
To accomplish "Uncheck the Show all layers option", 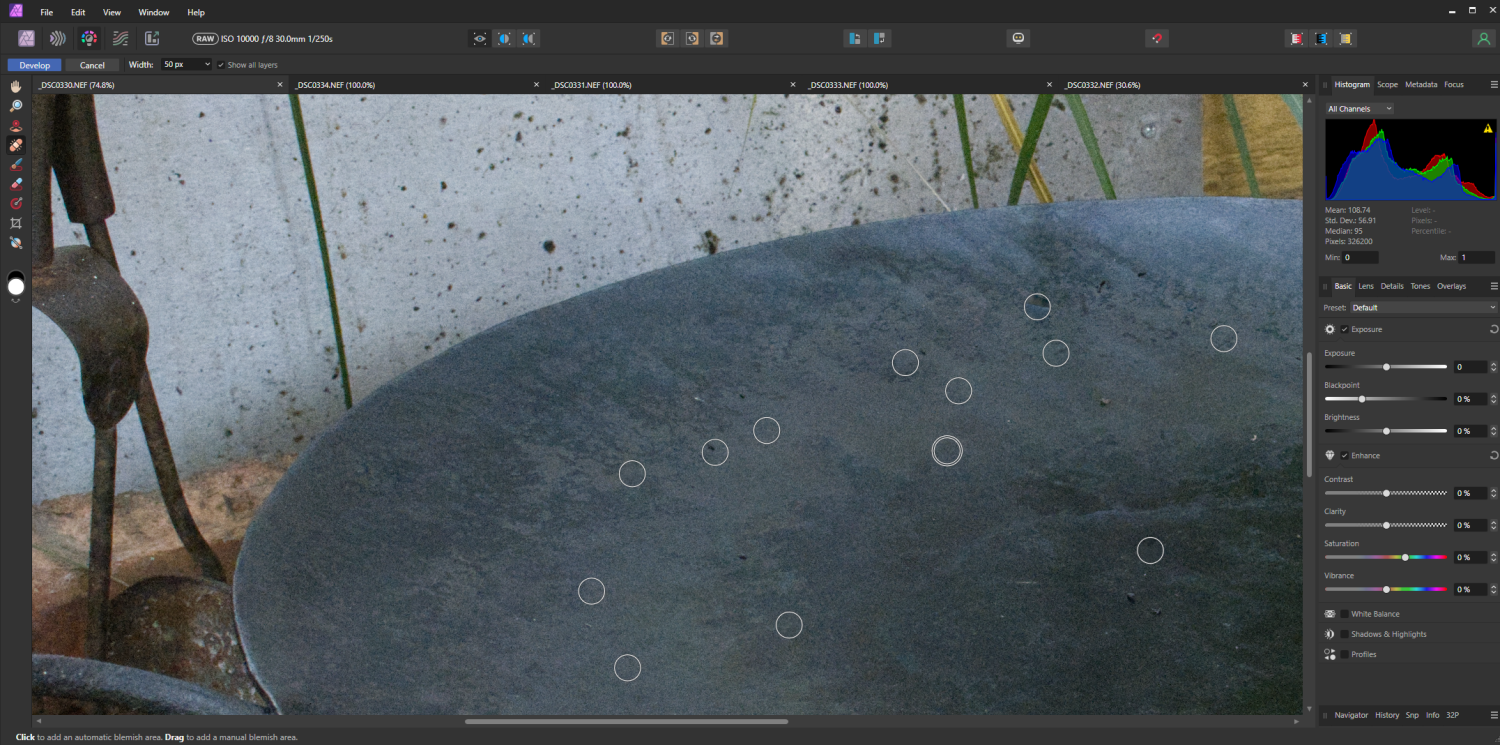I will (221, 64).
